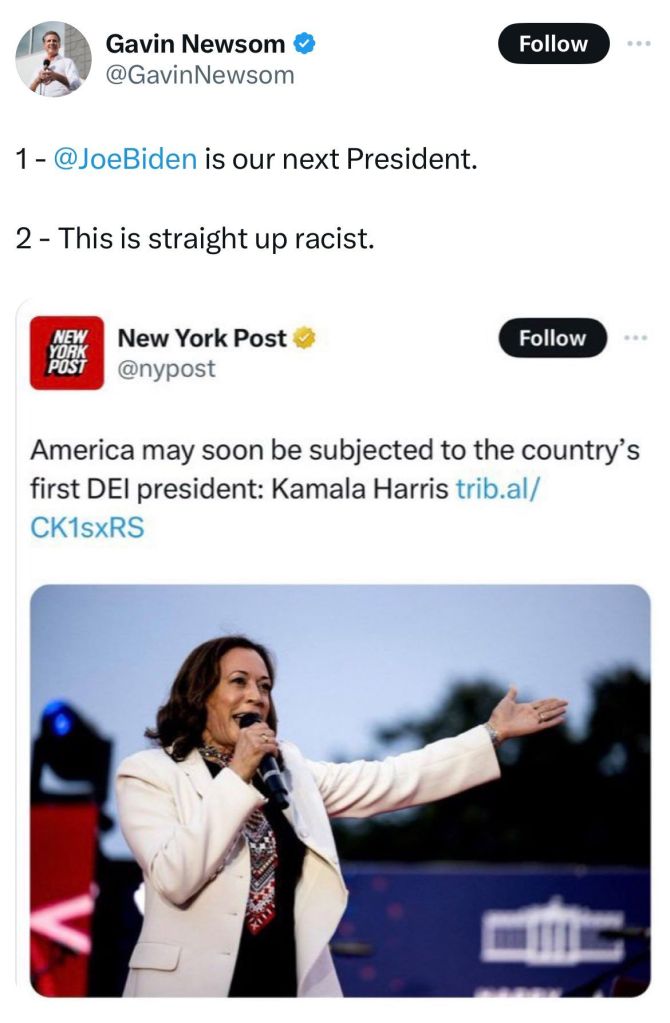
Task: Click the Gavin Newsom display name
Action: click(197, 44)
